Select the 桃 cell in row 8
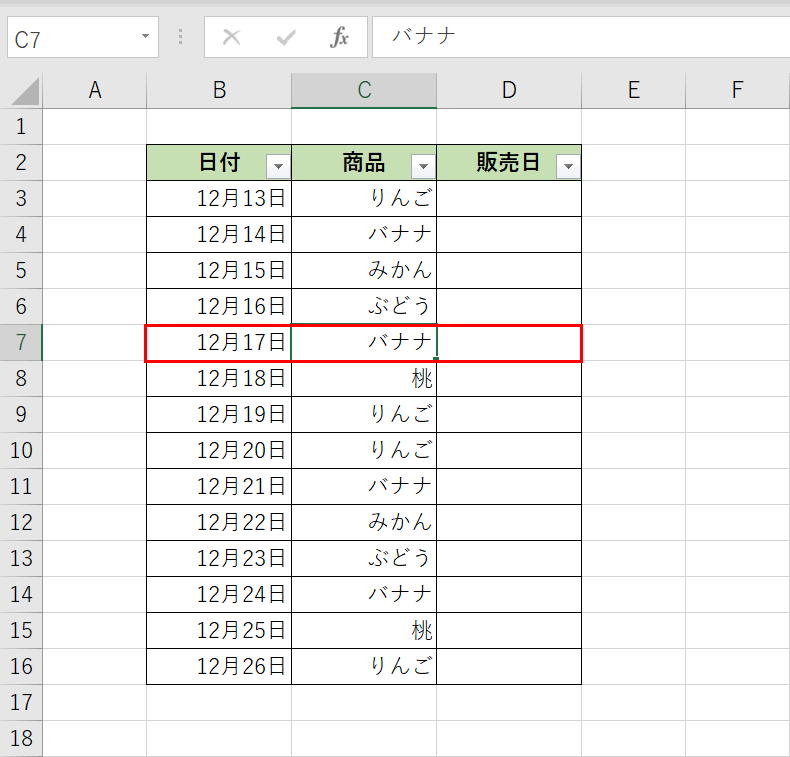Viewport: 790px width, 757px height. [x=364, y=378]
